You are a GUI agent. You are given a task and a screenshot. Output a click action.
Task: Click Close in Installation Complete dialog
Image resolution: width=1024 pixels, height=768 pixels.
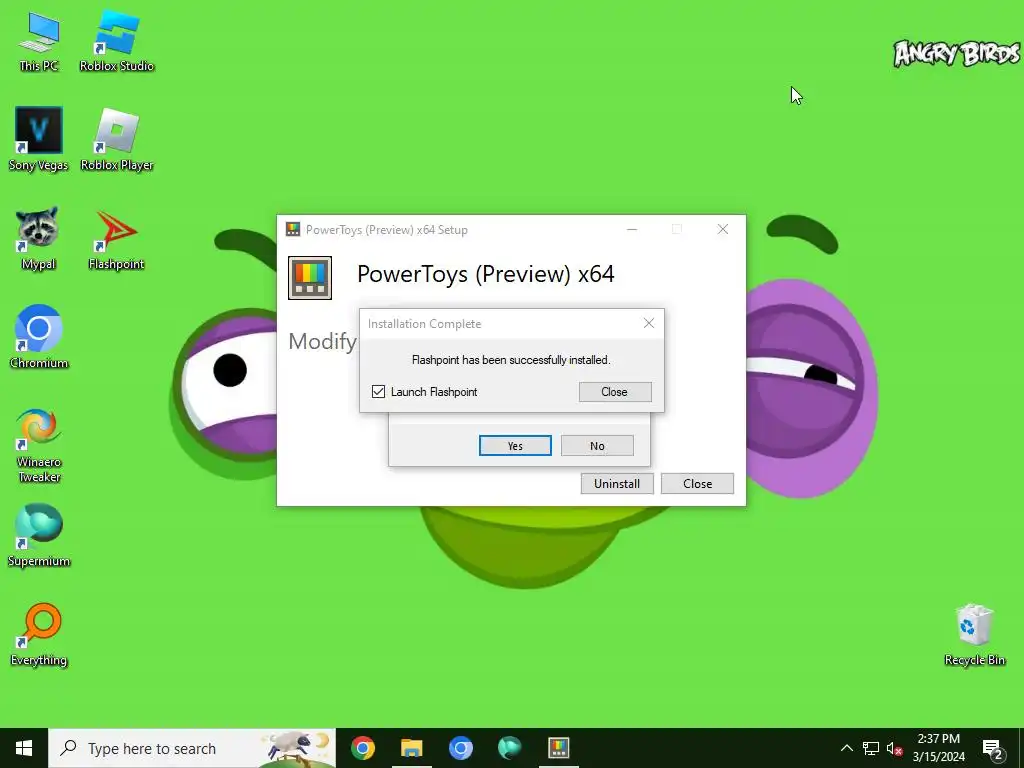point(615,391)
